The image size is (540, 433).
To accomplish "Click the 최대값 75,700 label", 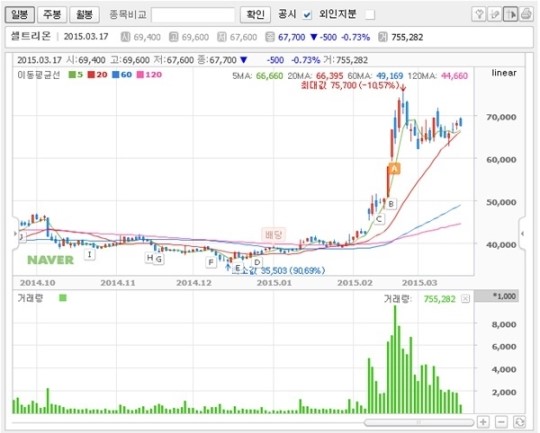I will point(350,85).
